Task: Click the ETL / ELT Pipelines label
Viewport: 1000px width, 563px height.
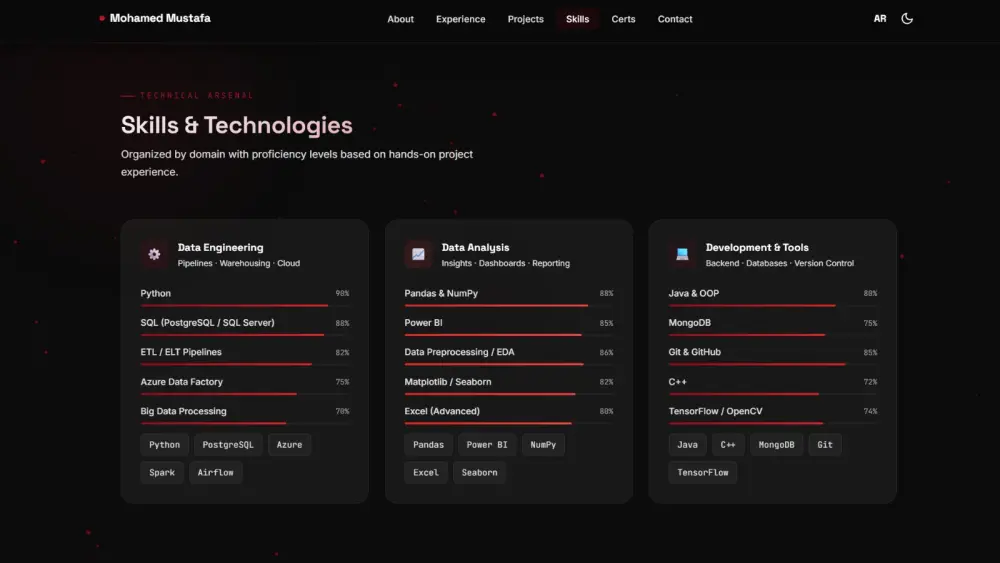Action: (180, 352)
